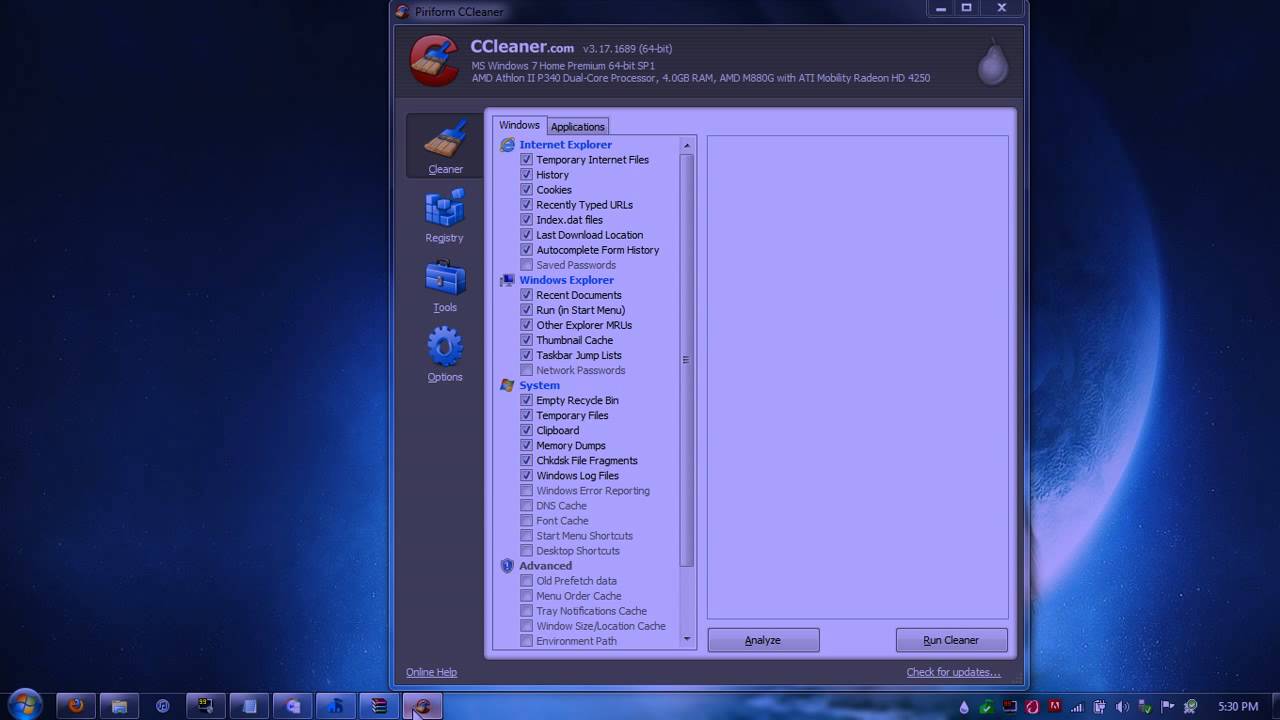Enable Font Cache checkbox

(526, 521)
